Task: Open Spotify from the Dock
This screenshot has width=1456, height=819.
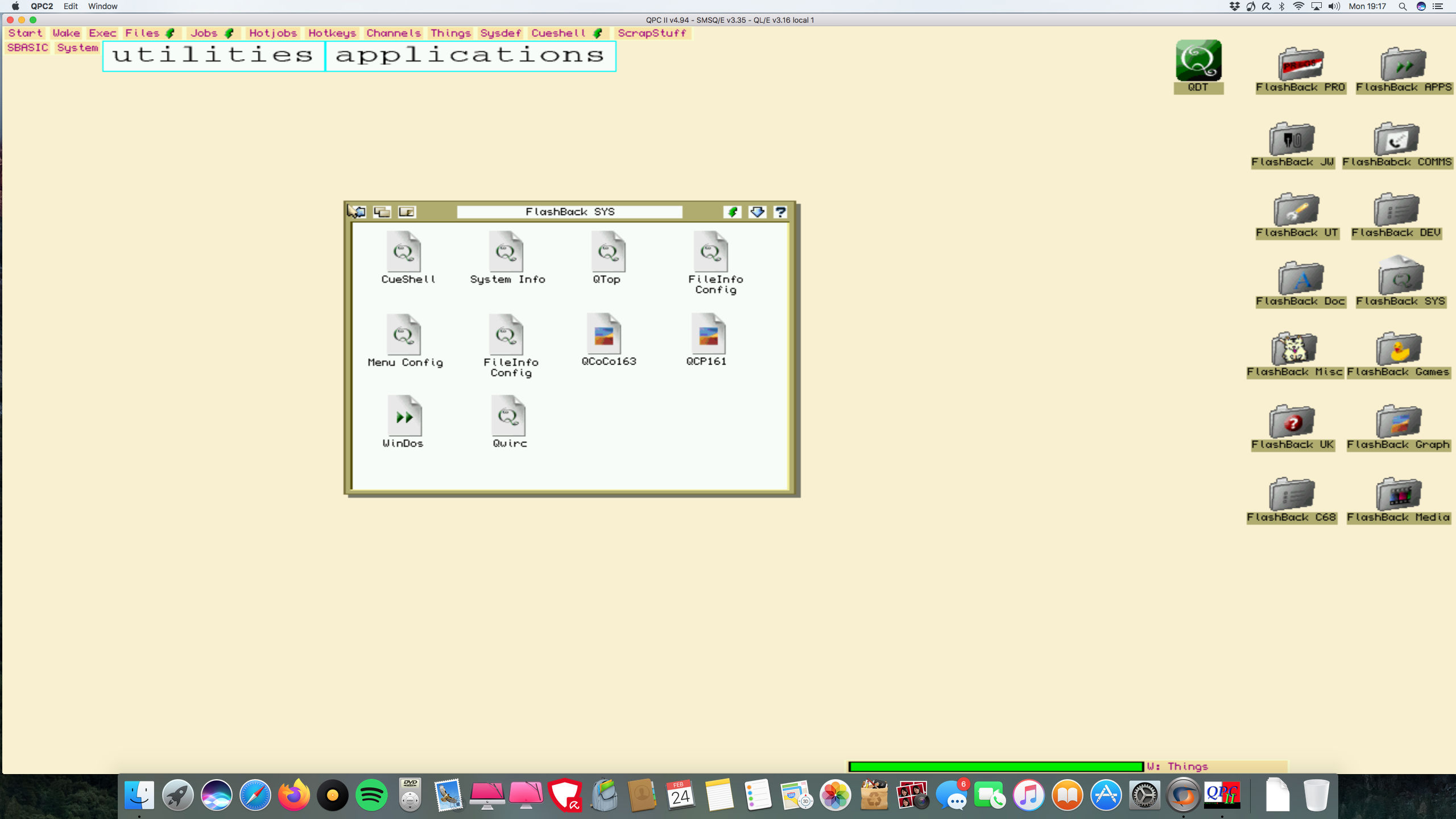Action: (371, 795)
